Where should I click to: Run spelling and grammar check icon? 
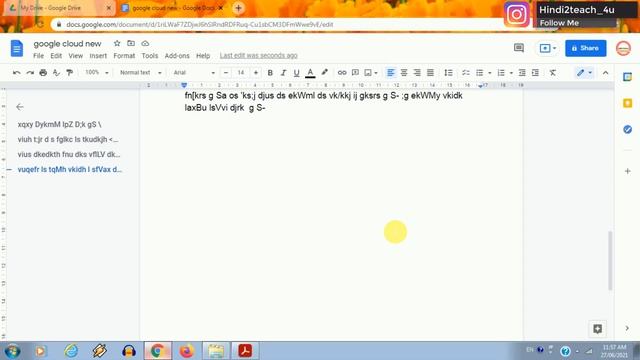point(56,73)
